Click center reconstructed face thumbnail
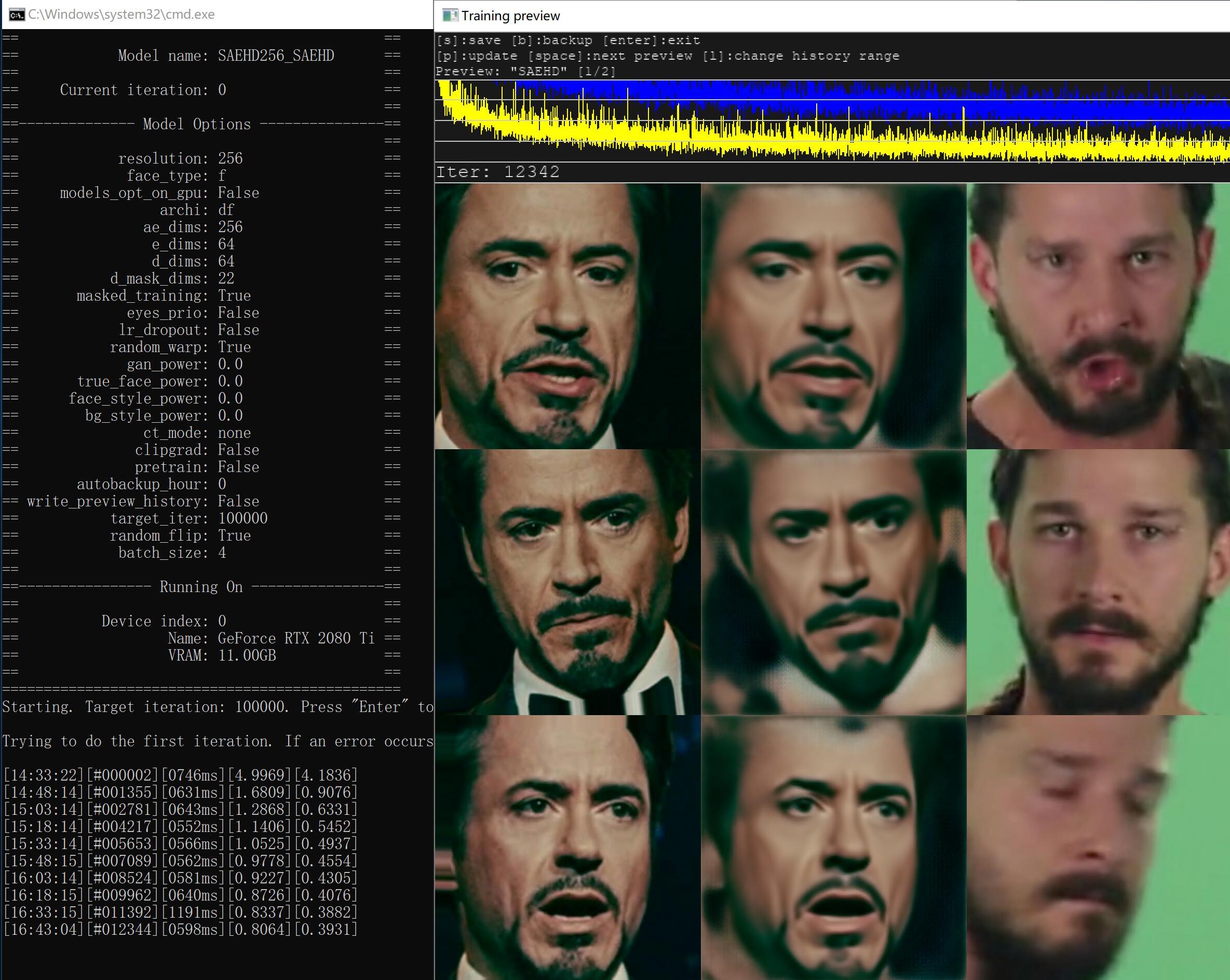The width and height of the screenshot is (1230, 980). 833,582
